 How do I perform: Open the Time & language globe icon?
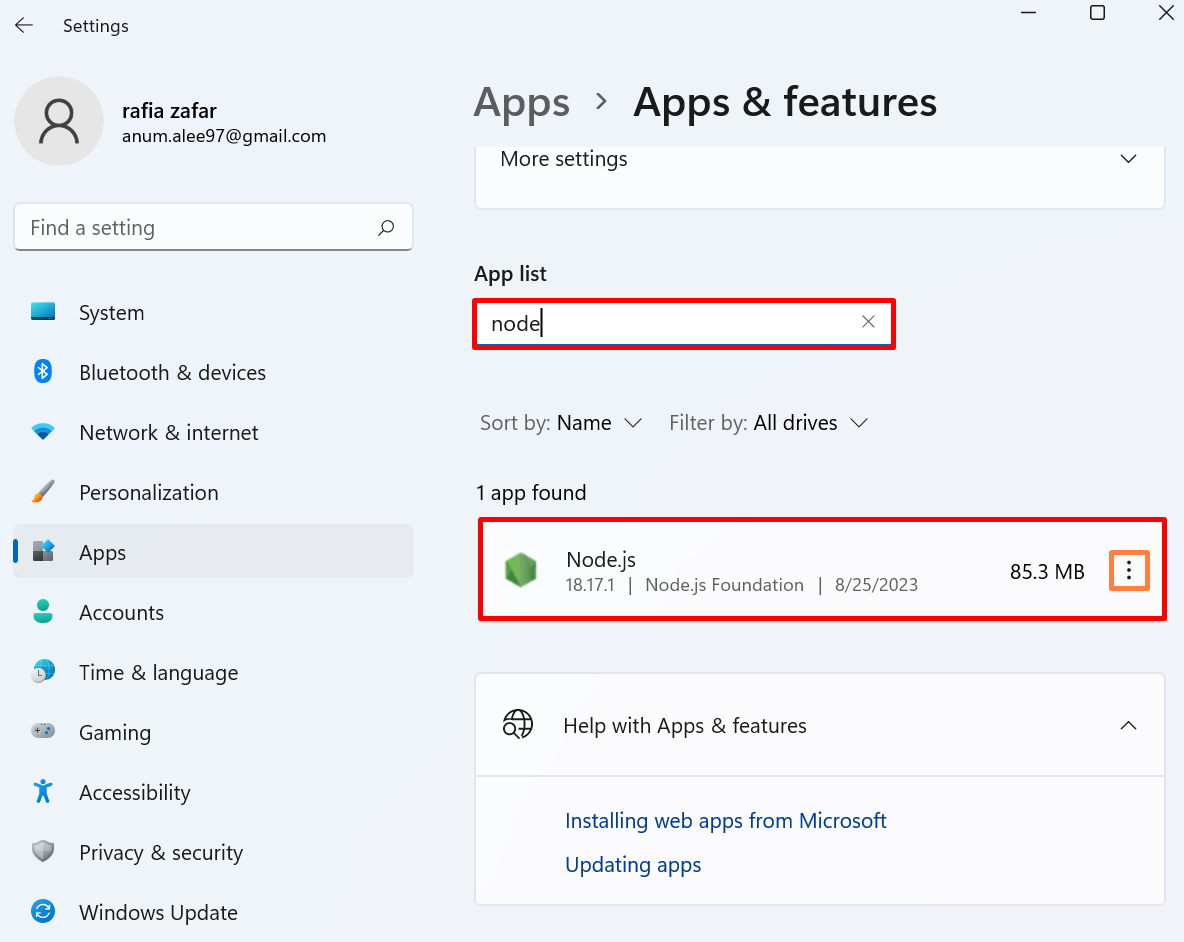(43, 671)
